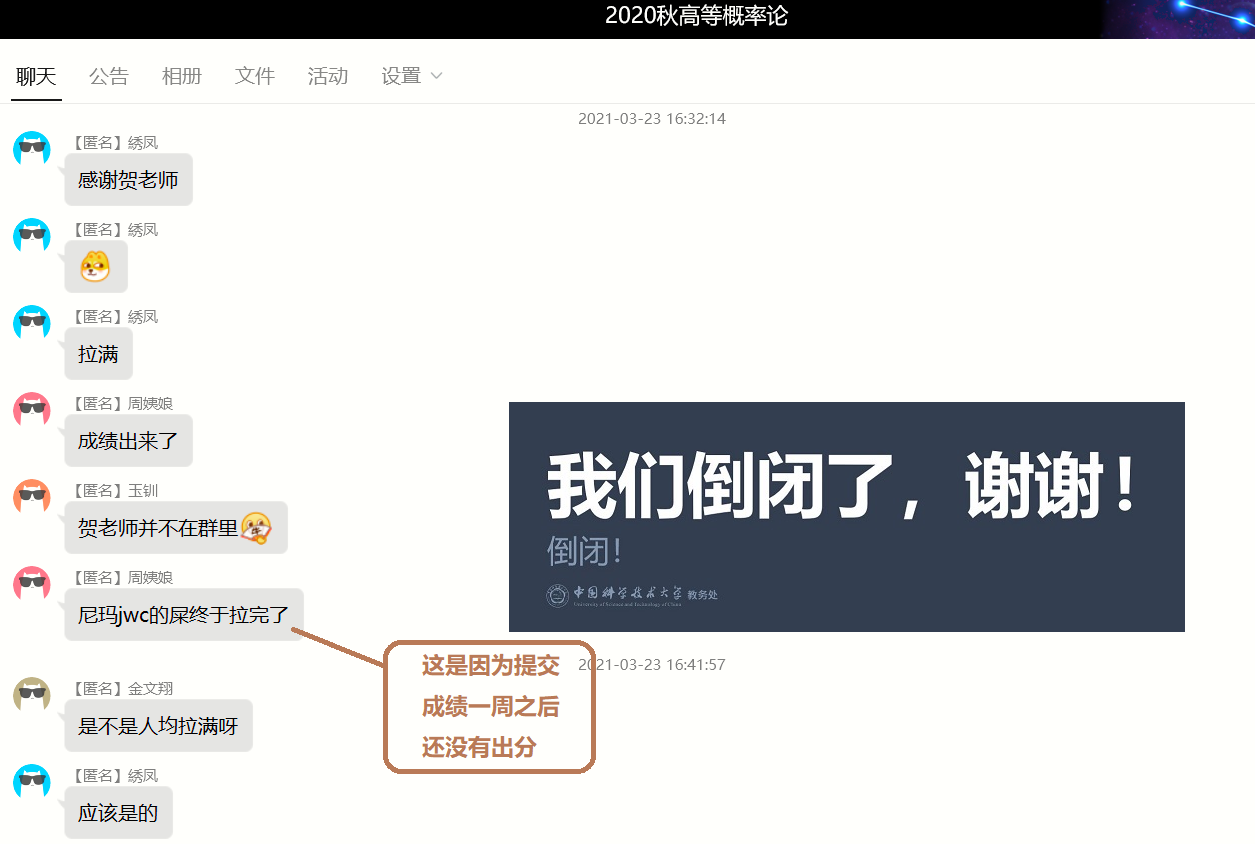This screenshot has height=844, width=1255.
Task: Open the 相册 tab
Action: tap(181, 76)
